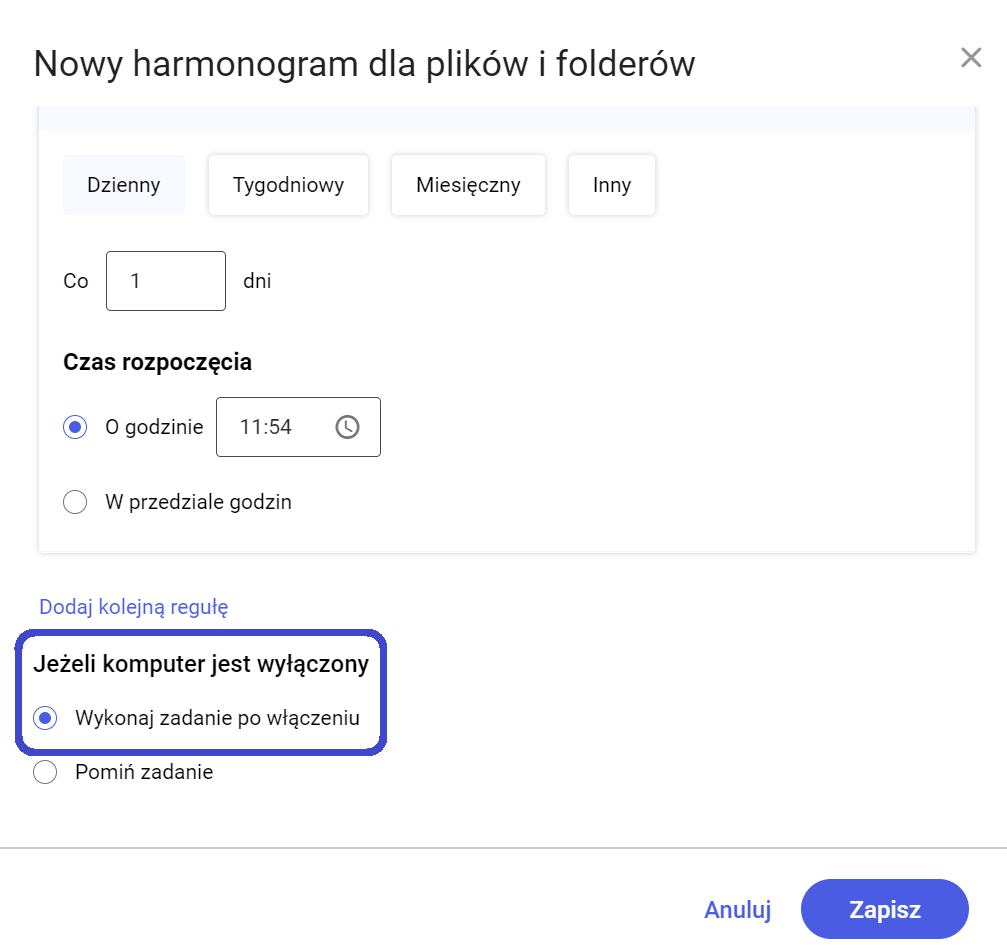Enable 'W przedziale godzin' radio option
This screenshot has height=952, width=1007.
[75, 502]
